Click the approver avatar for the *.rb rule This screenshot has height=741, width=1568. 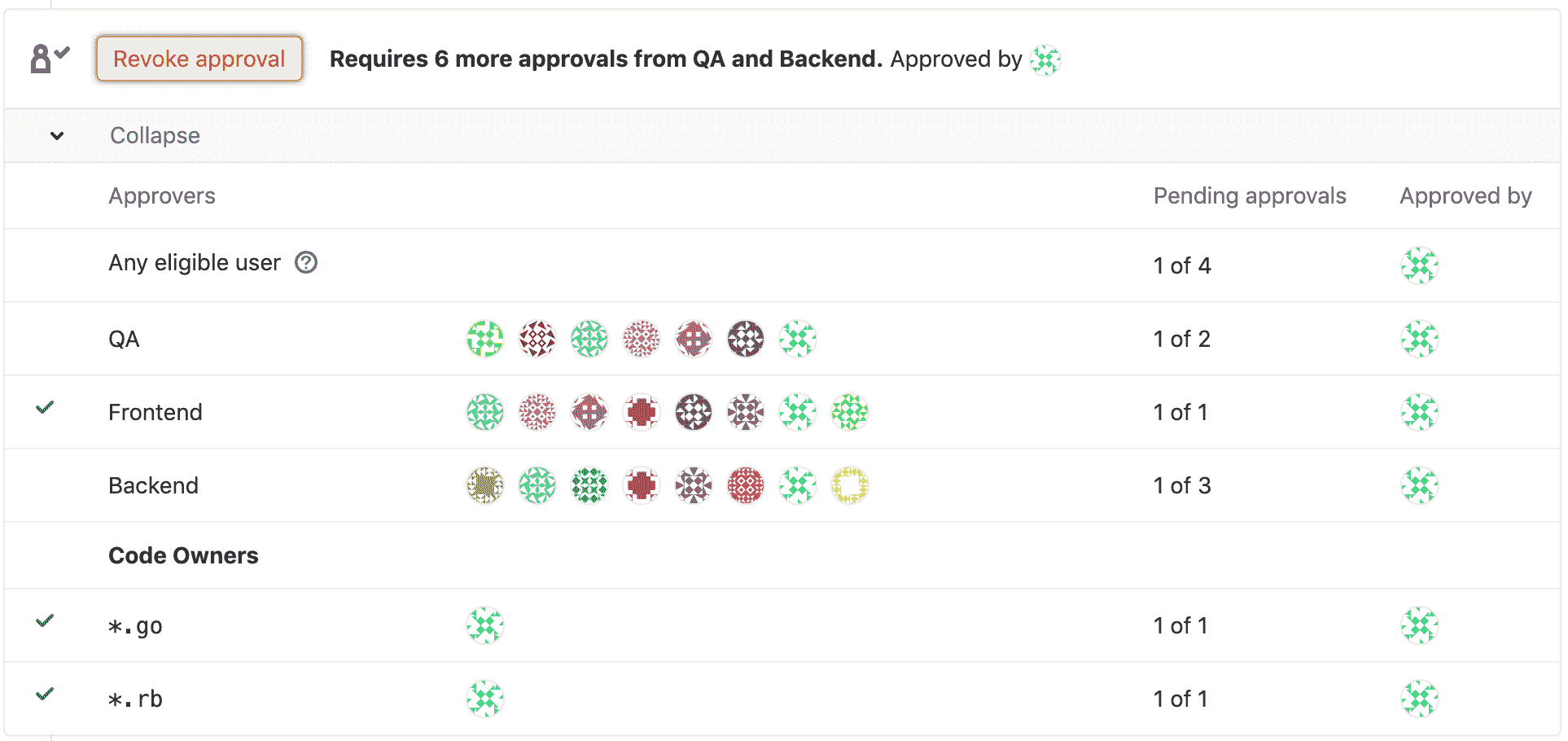click(484, 698)
